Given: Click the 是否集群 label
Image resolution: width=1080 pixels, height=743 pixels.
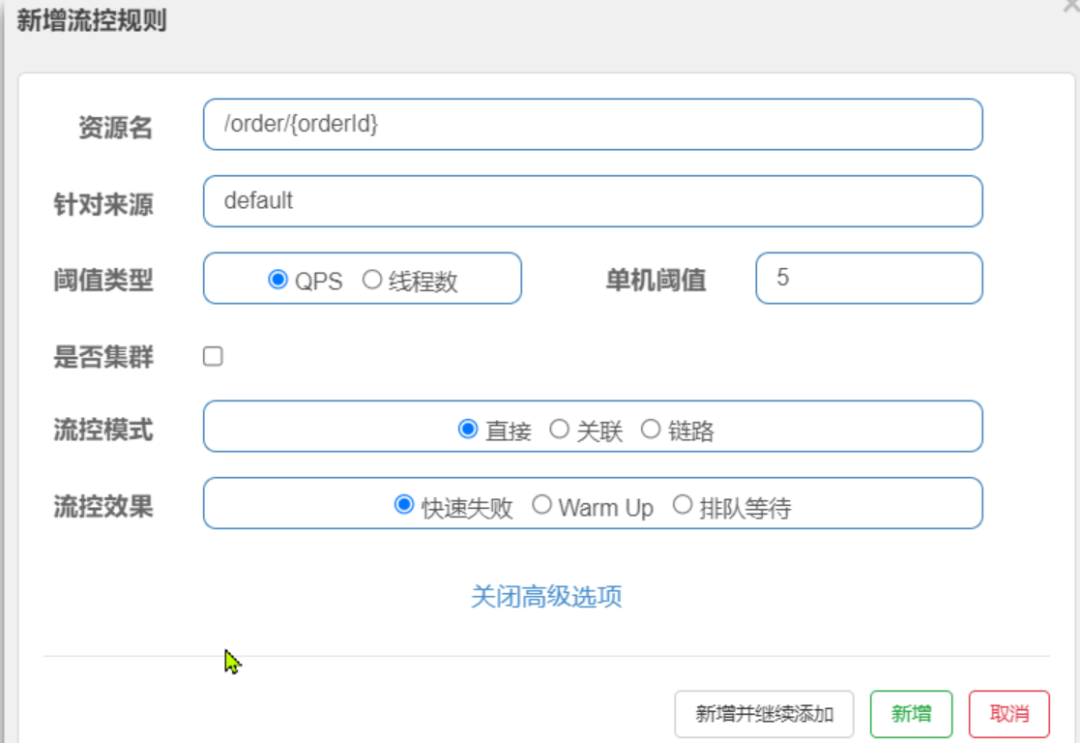Looking at the screenshot, I should point(103,357).
